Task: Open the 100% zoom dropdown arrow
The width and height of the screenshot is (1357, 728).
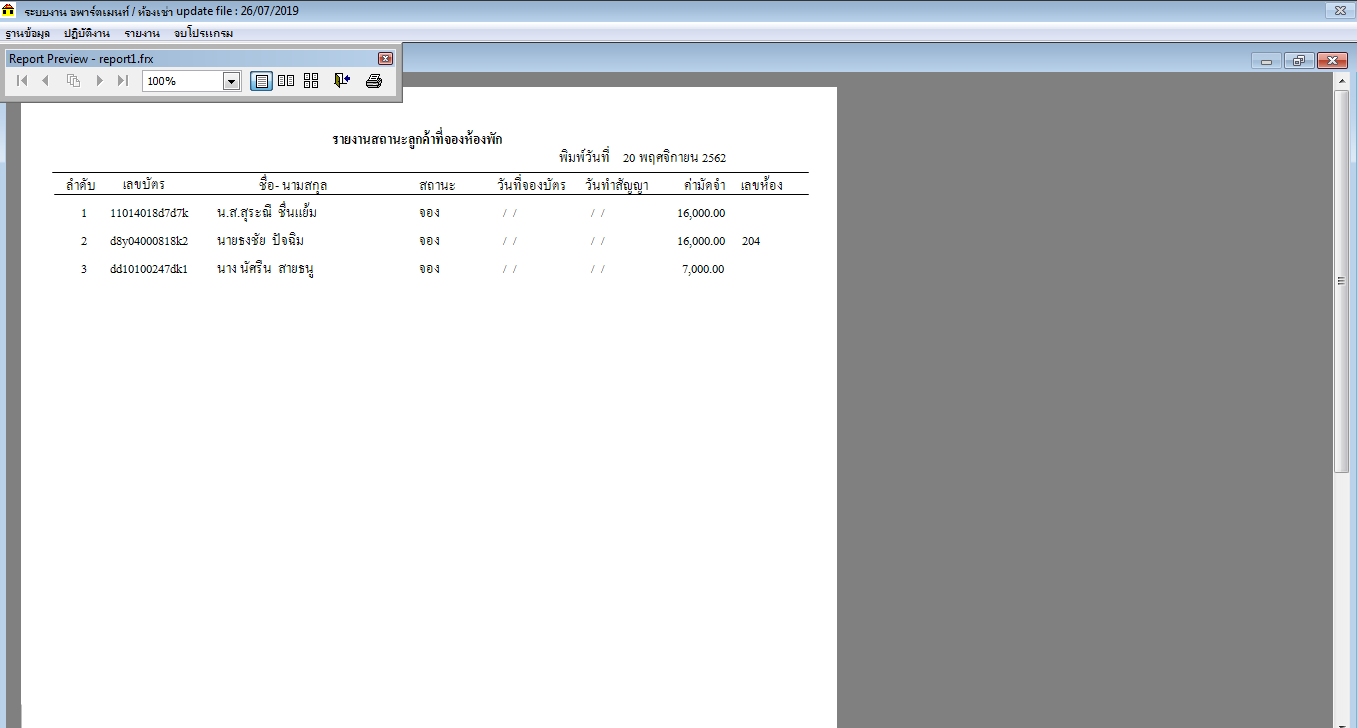Action: pos(231,81)
